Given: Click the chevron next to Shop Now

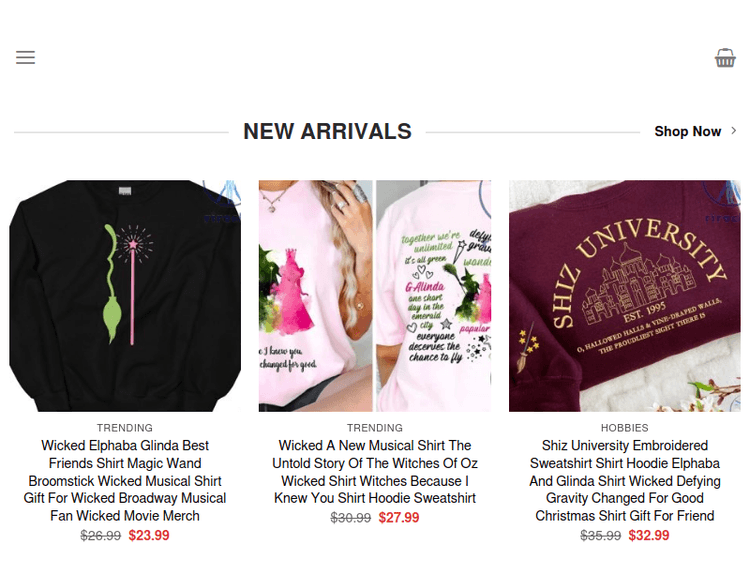Looking at the screenshot, I should click(734, 131).
